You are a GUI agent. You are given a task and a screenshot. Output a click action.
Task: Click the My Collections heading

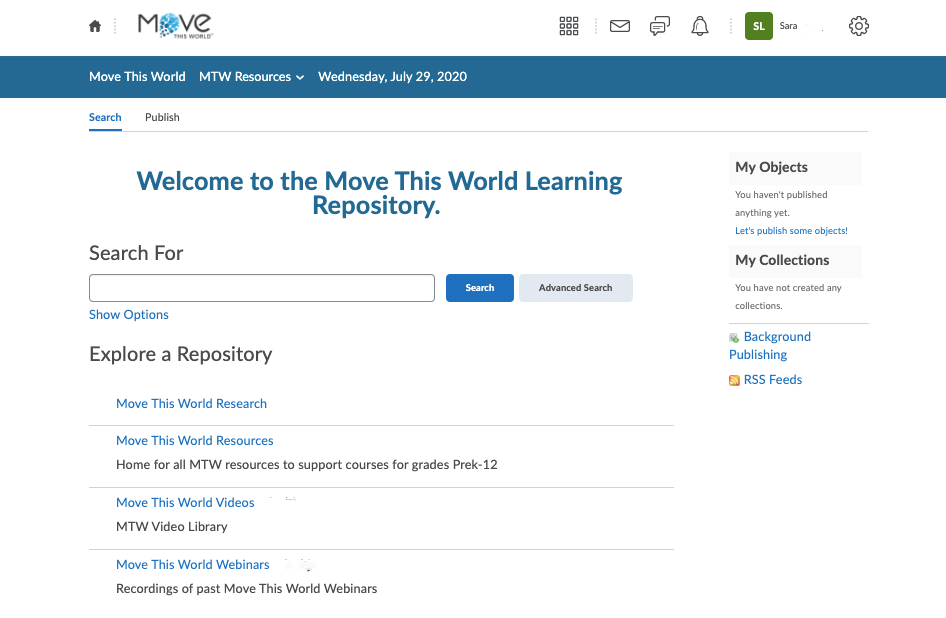point(782,260)
